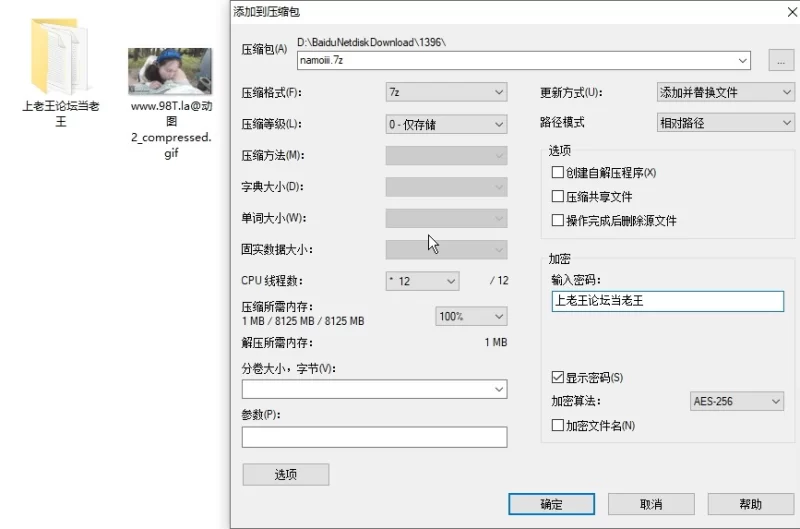This screenshot has width=800, height=529.
Task: Expand the 更新方式 dropdown
Action: coord(726,92)
